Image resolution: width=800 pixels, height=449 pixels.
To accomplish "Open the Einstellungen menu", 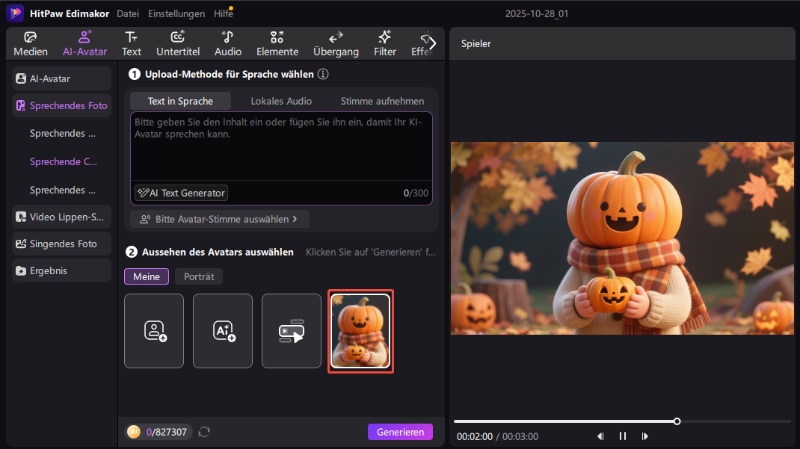I will point(177,14).
